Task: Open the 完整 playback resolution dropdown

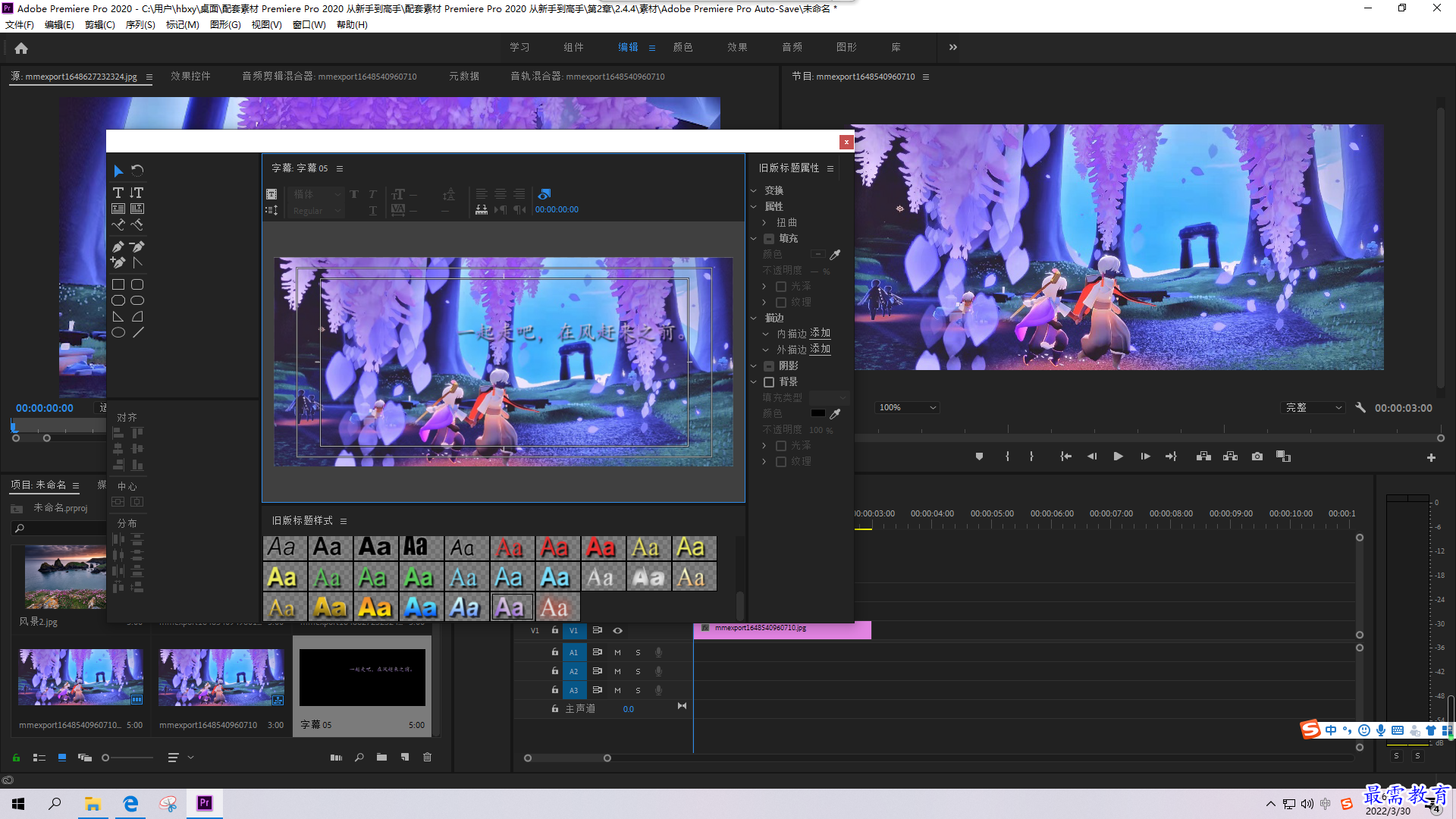Action: point(1313,407)
